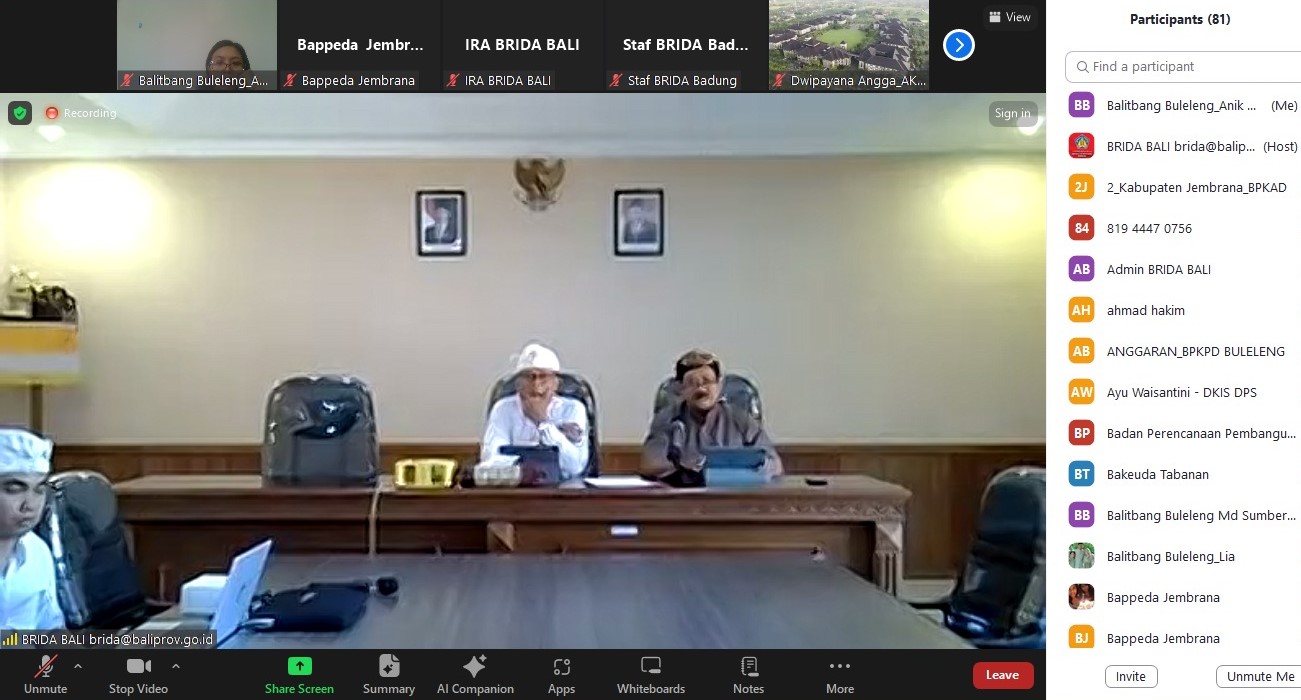The width and height of the screenshot is (1301, 700).
Task: Click the red Leave button
Action: pyautogui.click(x=1003, y=675)
